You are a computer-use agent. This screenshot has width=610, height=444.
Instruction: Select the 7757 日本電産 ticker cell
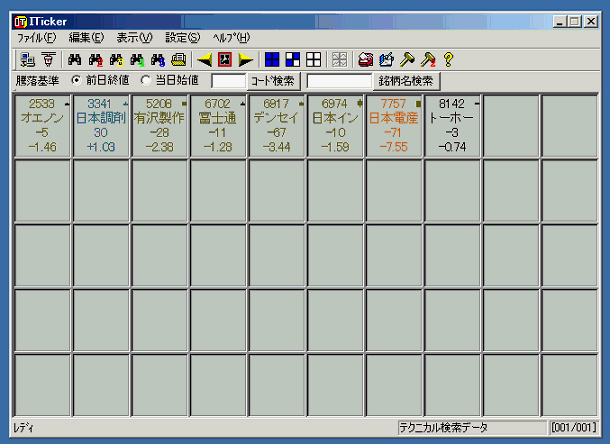394,126
